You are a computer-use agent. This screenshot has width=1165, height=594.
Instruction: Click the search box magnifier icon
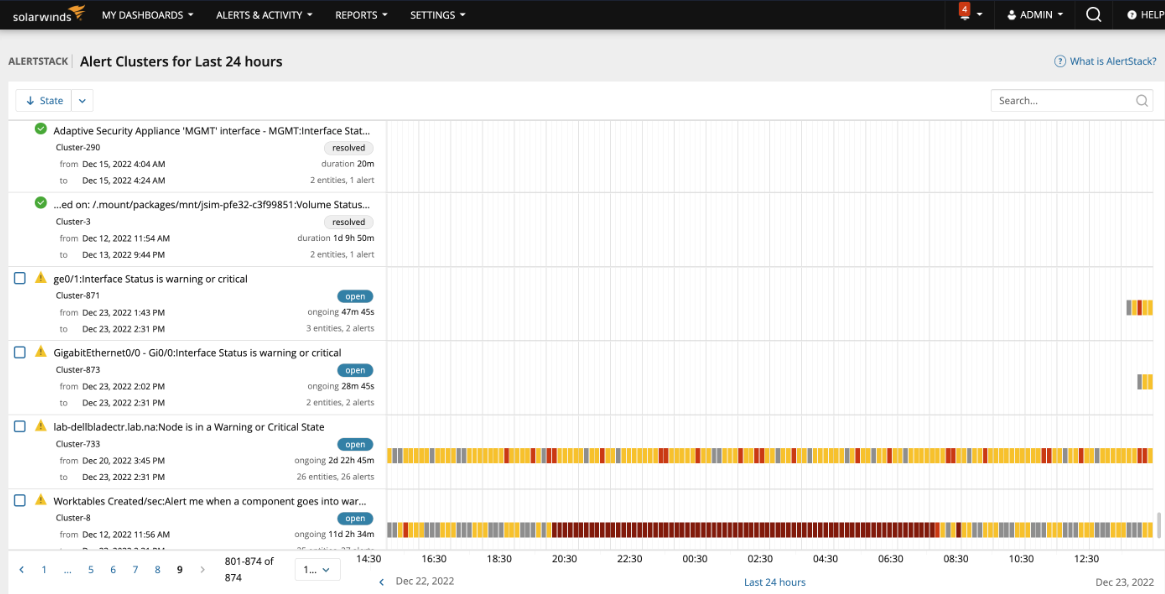click(x=1142, y=100)
